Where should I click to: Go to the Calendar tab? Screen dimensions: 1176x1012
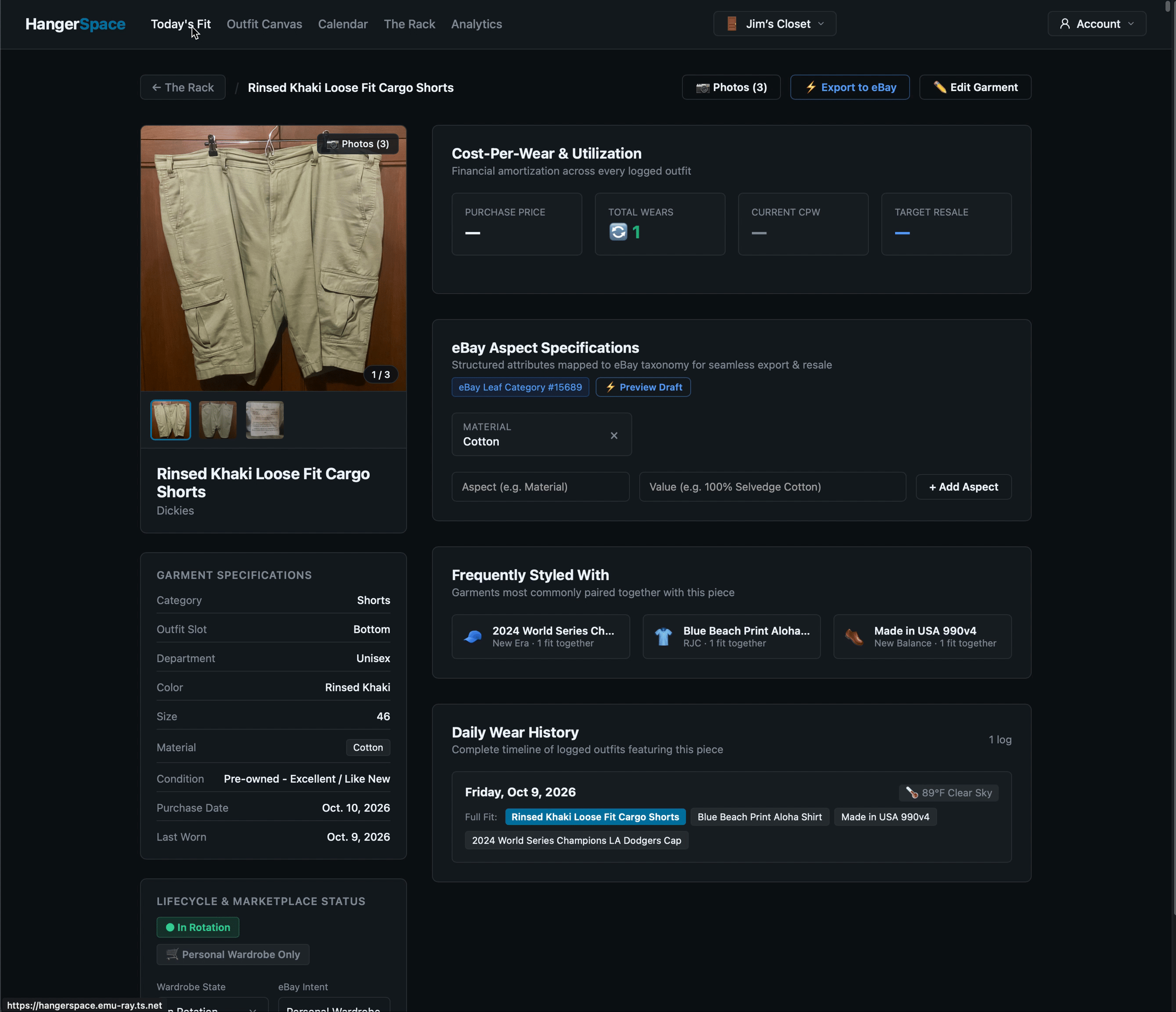[343, 24]
